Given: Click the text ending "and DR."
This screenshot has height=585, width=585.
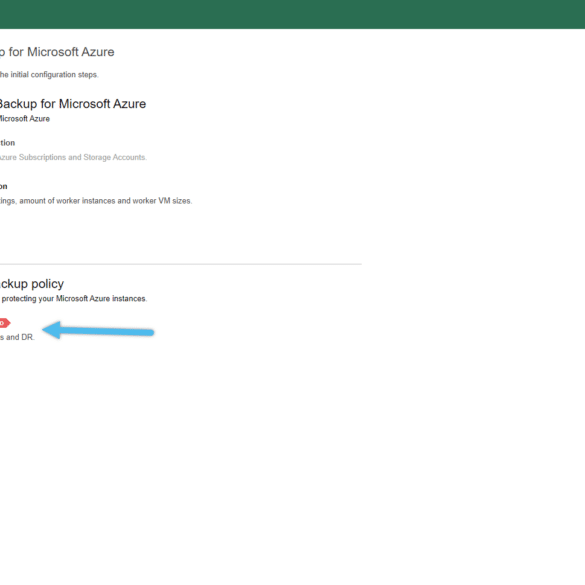Looking at the screenshot, I should tap(17, 337).
